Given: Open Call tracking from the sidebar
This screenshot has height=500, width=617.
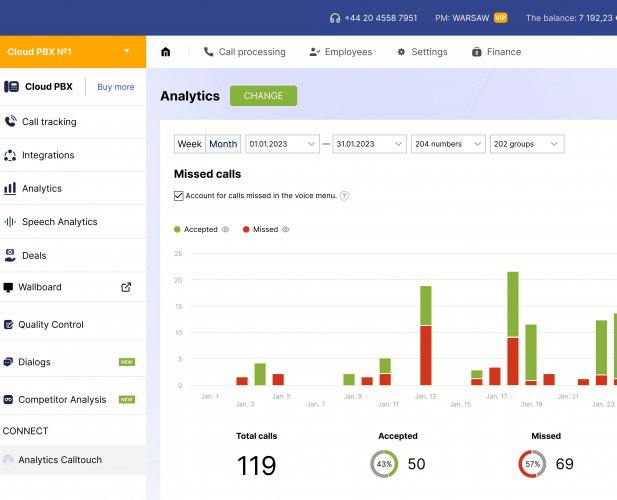Looking at the screenshot, I should (x=49, y=122).
